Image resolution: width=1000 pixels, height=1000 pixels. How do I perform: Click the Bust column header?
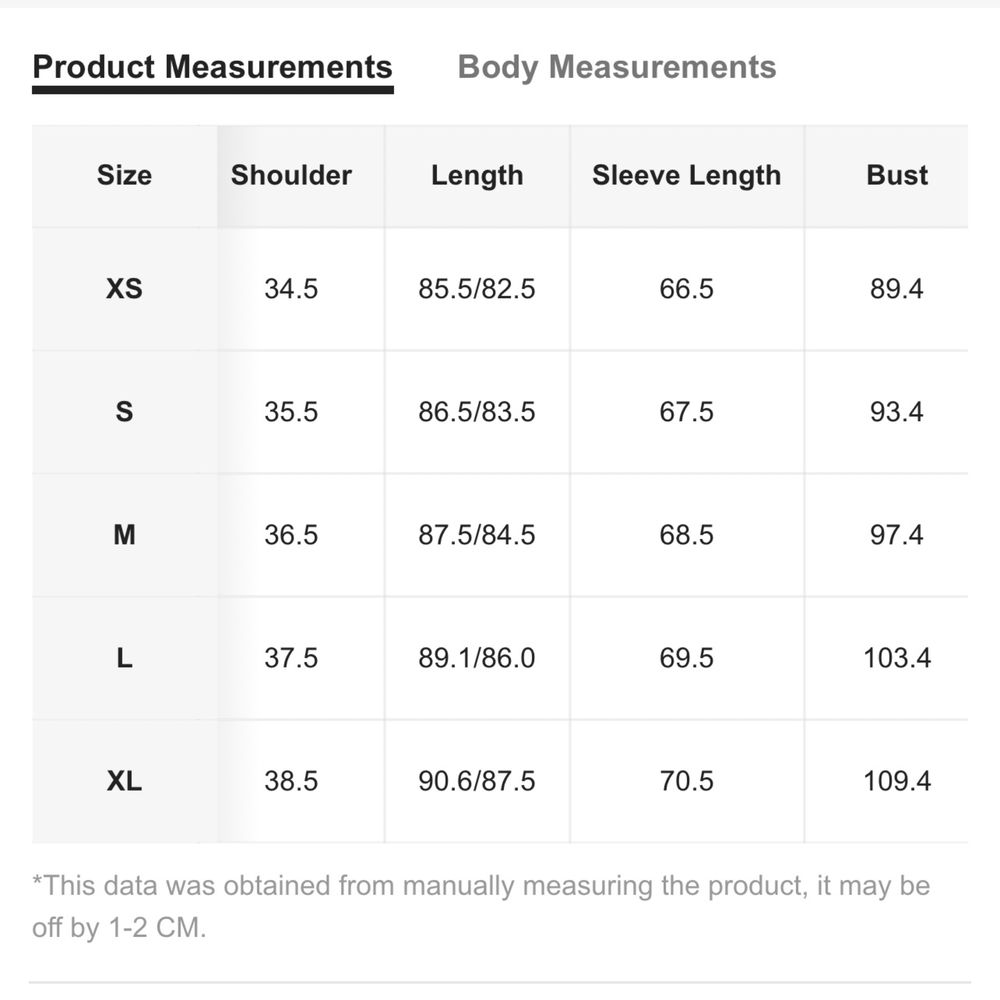pyautogui.click(x=897, y=175)
